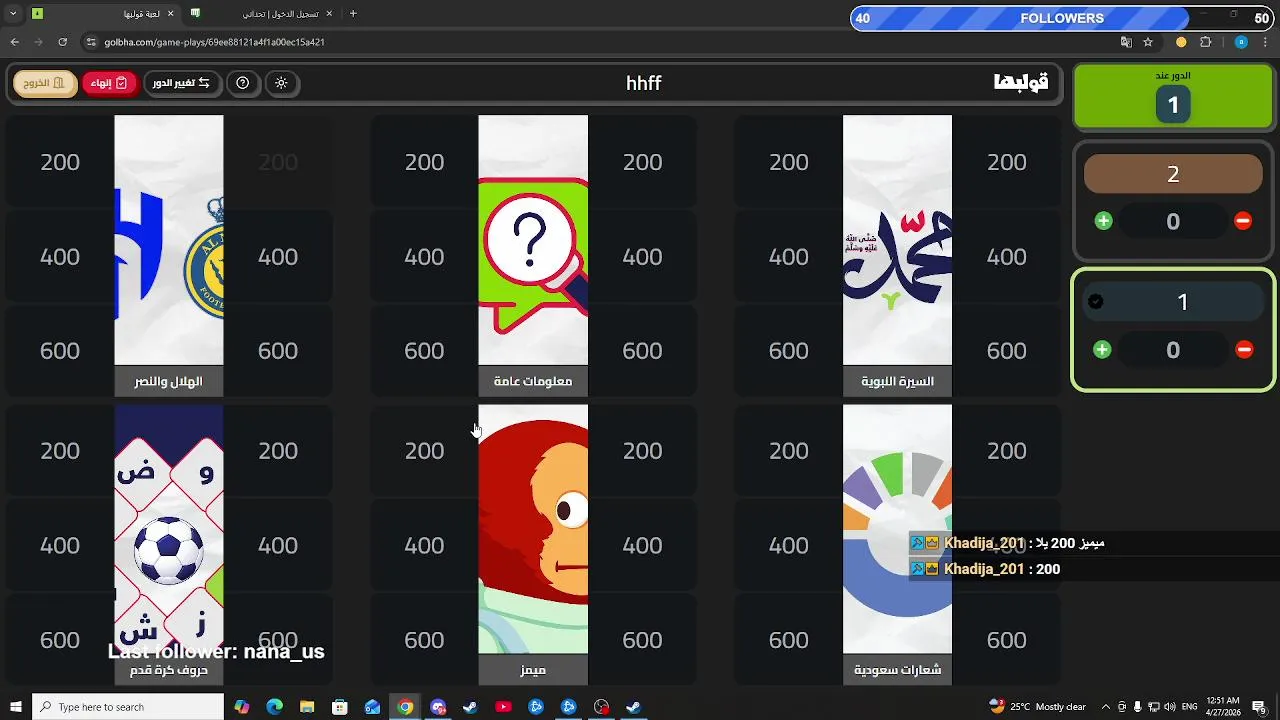Bookmark this page with the star icon
The width and height of the screenshot is (1280, 720).
coord(1148,42)
